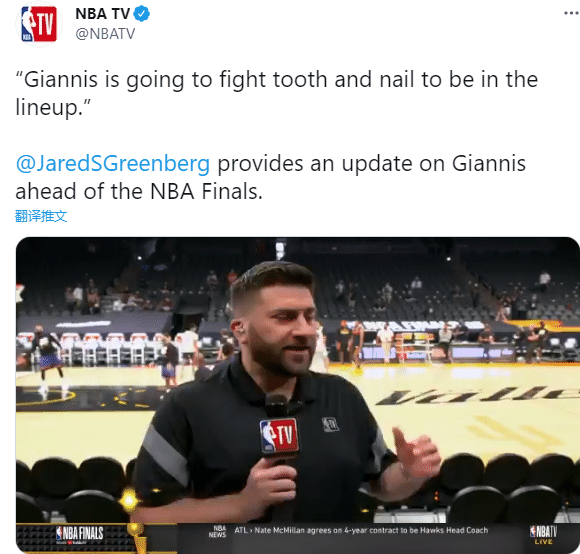This screenshot has height=554, width=580.
Task: Open the NBA TV profile avatar
Action: [39, 24]
